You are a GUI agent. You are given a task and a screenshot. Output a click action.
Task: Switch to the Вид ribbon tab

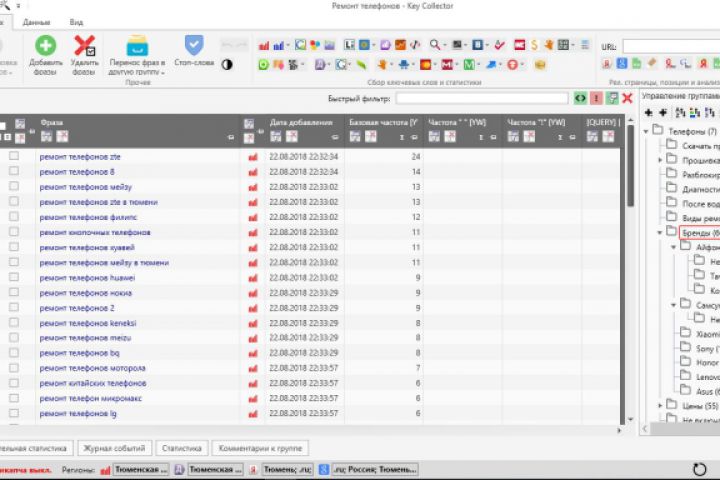pos(76,22)
